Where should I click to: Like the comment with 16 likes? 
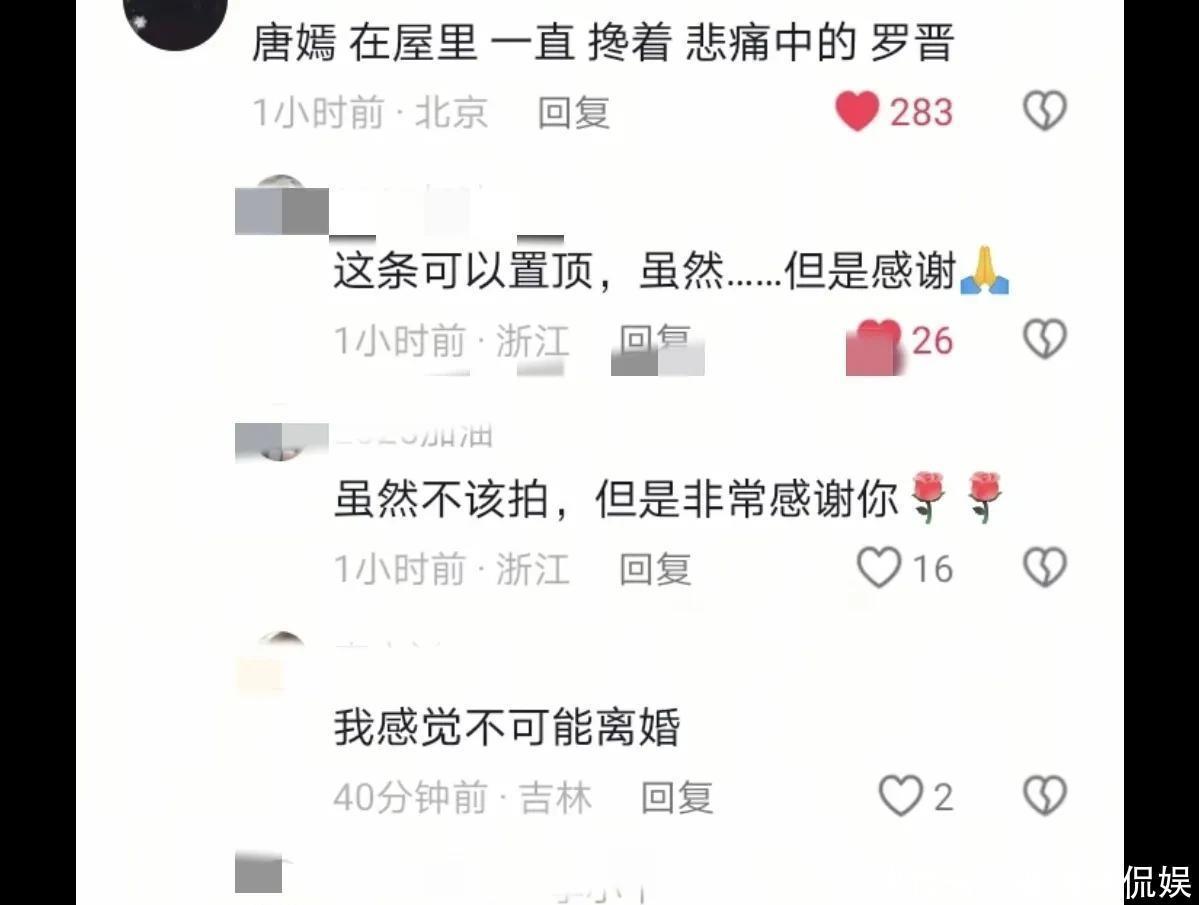click(x=879, y=568)
